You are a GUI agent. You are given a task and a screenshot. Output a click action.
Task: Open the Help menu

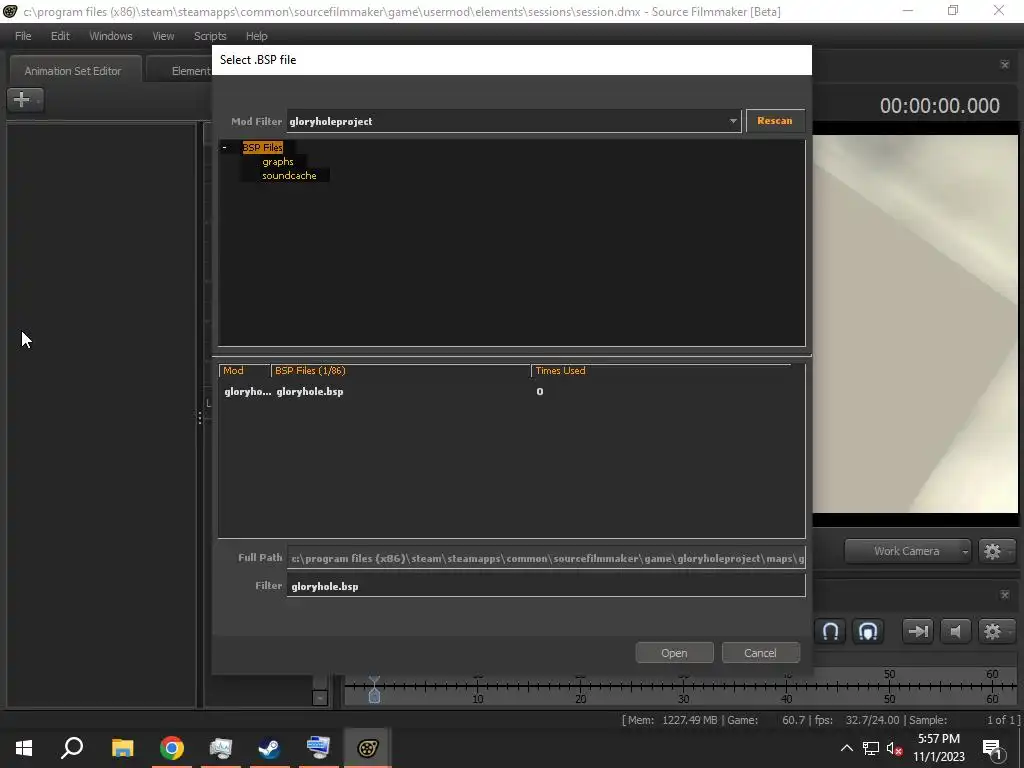click(257, 36)
